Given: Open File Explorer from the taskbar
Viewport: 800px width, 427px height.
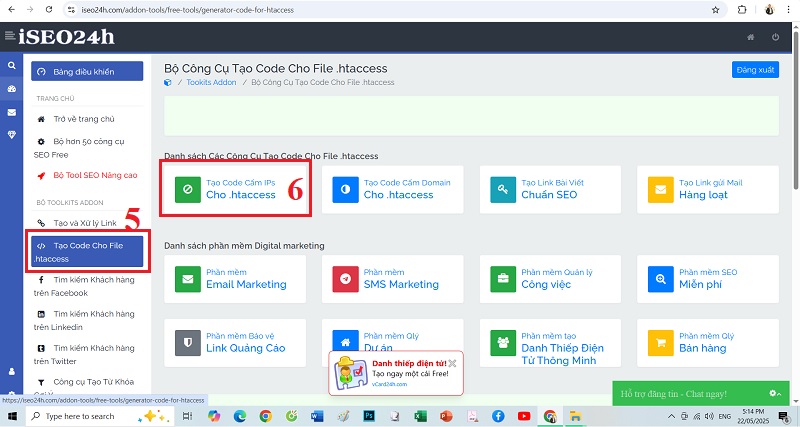Looking at the screenshot, I should pos(576,416).
